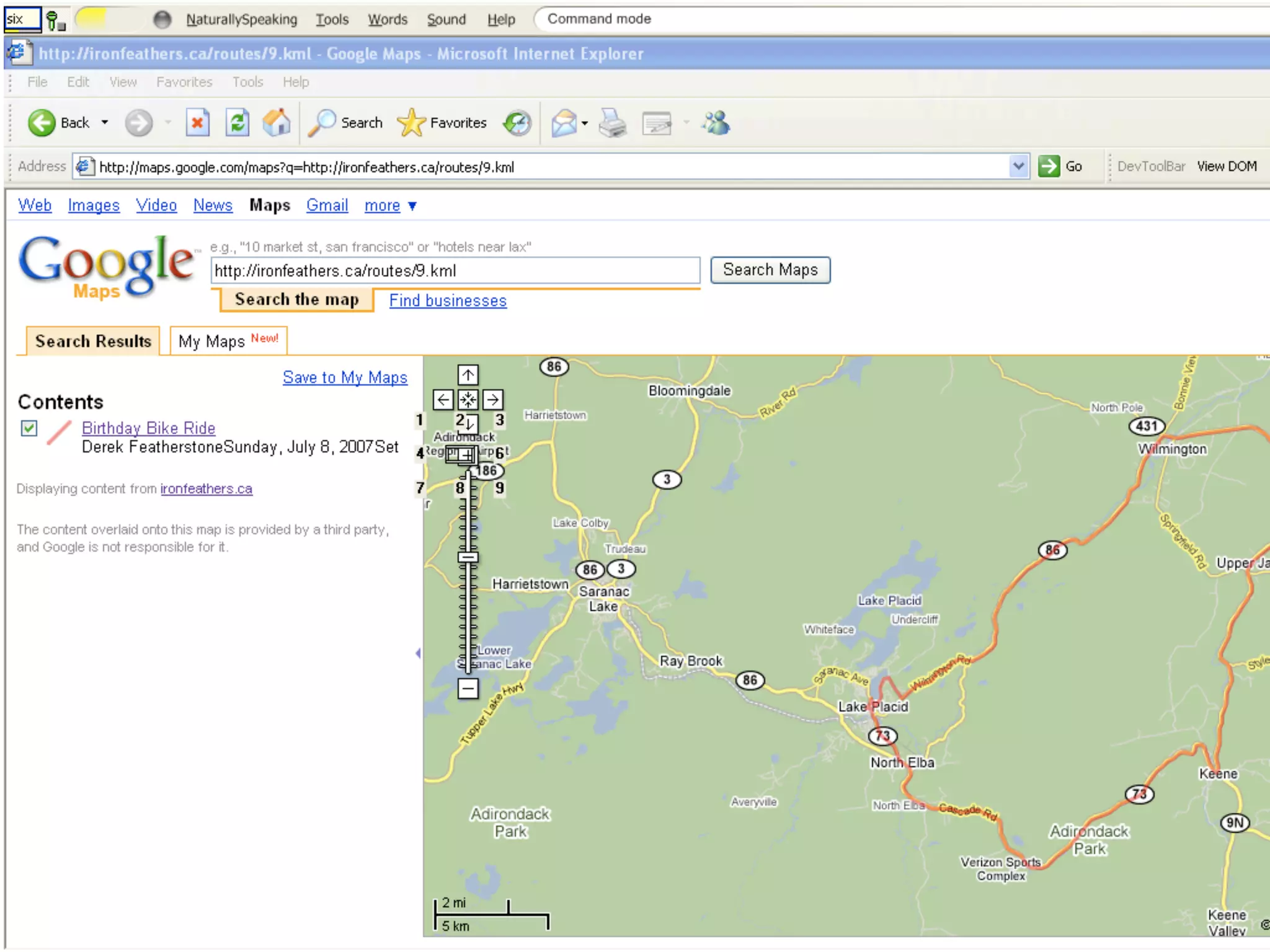This screenshot has width=1270, height=952.
Task: Pan the map right arrow
Action: pos(493,400)
